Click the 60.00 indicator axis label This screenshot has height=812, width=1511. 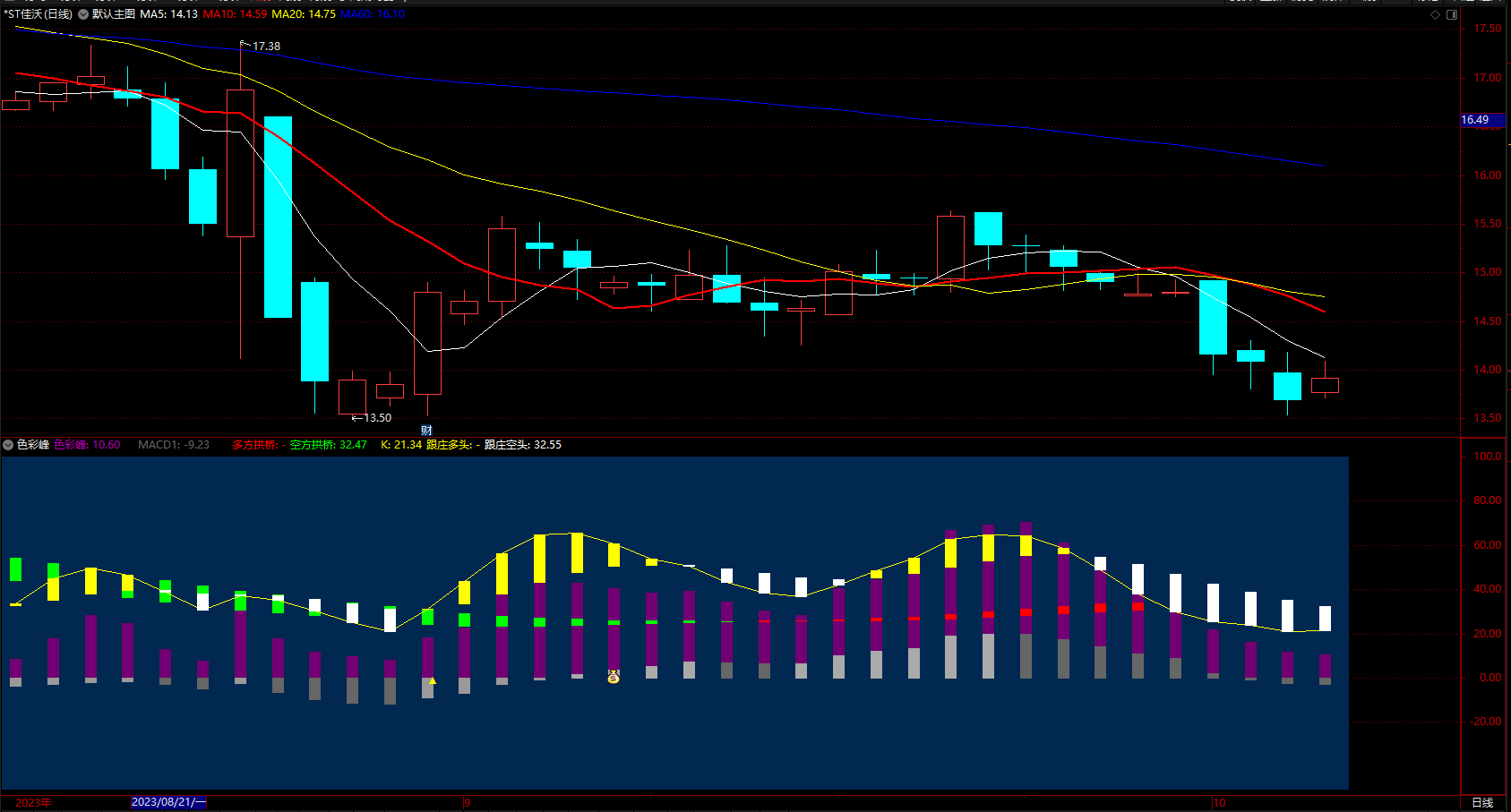(x=1488, y=545)
